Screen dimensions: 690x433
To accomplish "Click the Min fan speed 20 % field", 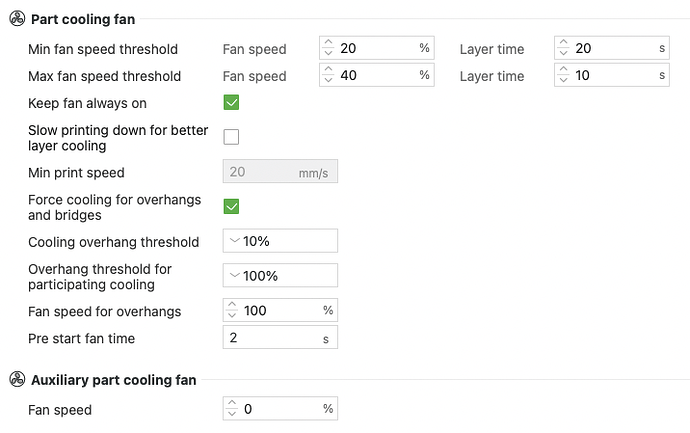I will pos(377,48).
